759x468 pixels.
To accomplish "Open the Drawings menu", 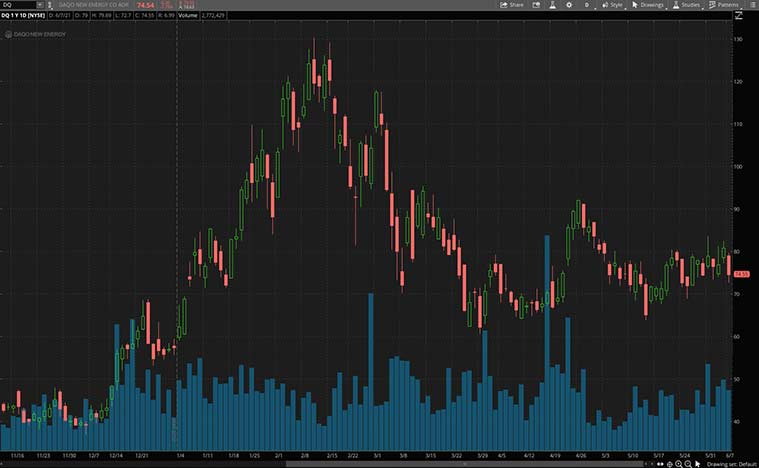I will point(649,5).
